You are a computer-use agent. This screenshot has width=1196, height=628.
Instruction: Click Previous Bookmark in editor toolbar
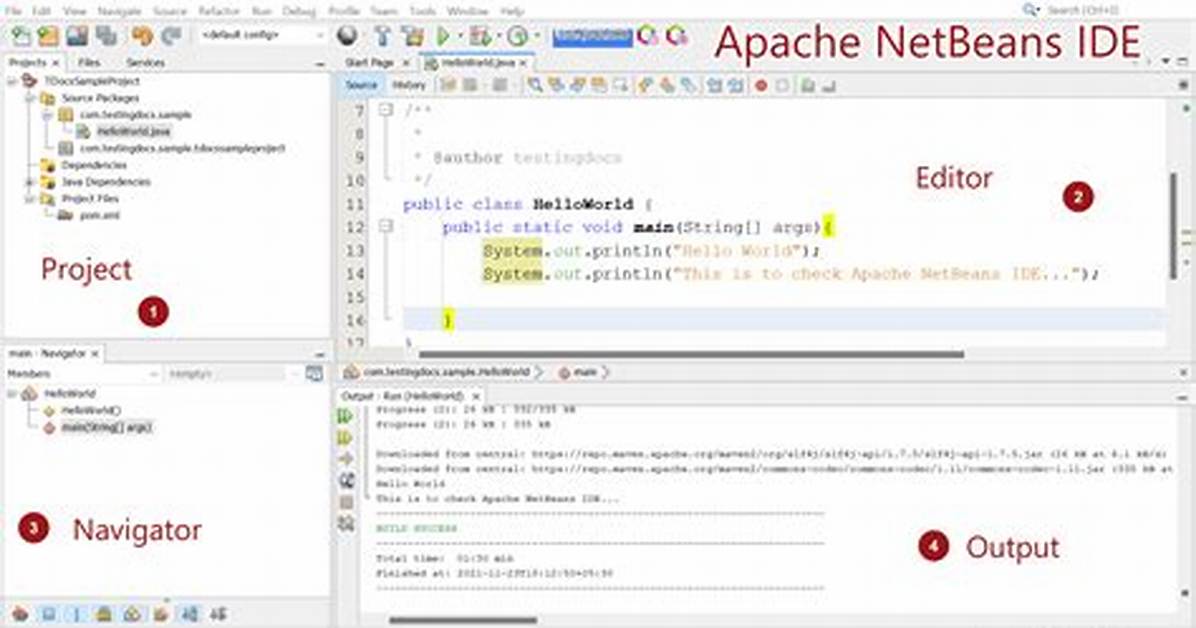646,85
